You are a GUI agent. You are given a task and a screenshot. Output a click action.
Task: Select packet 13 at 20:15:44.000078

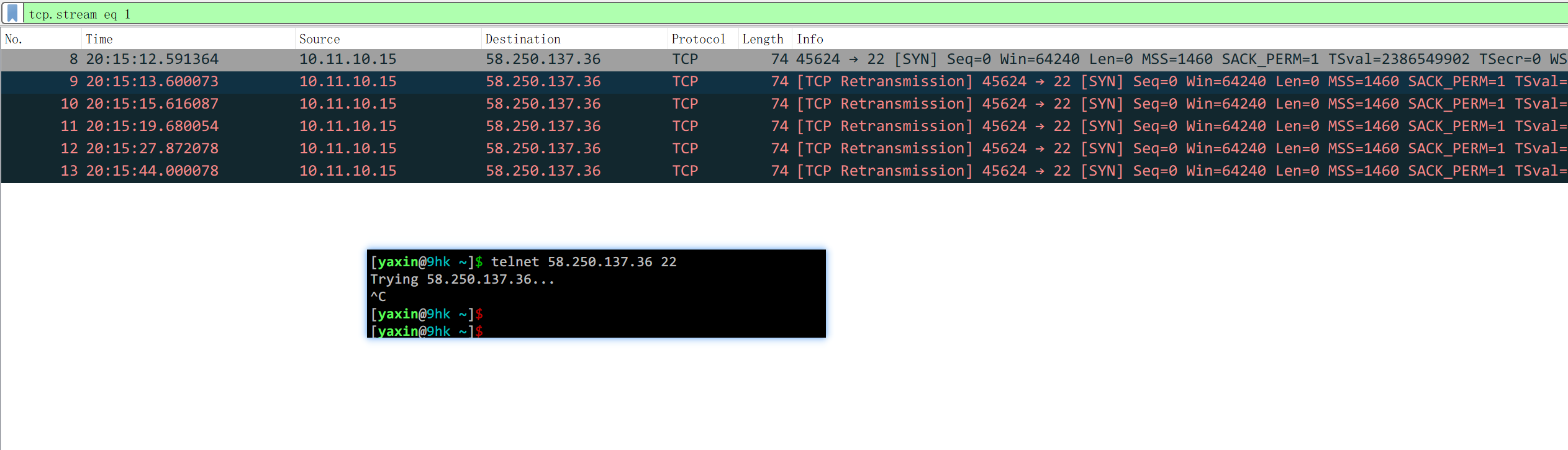[x=784, y=171]
